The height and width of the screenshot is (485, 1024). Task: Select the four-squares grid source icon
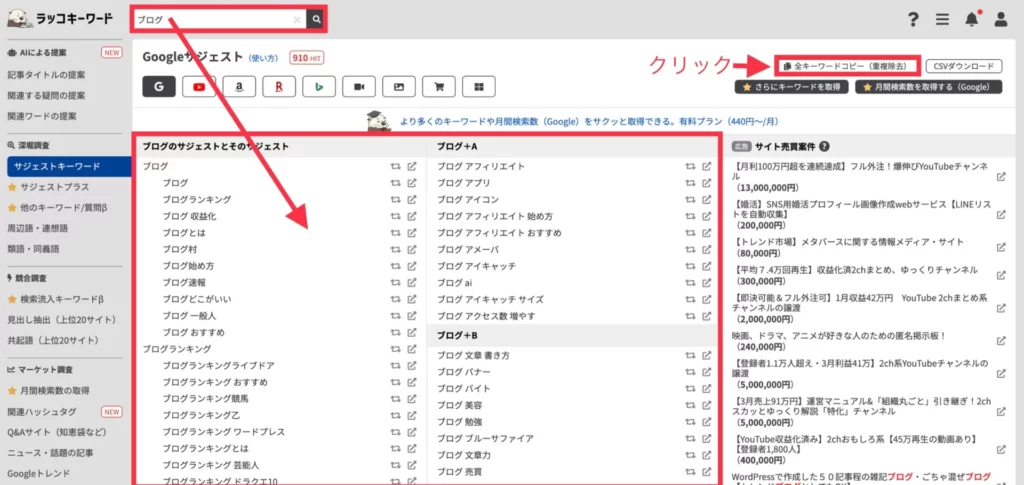(x=479, y=86)
